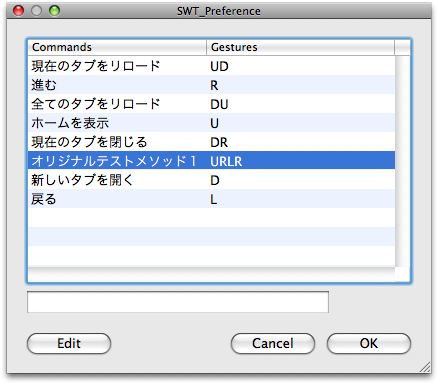Click the Edit button
The height and width of the screenshot is (384, 438).
69,343
